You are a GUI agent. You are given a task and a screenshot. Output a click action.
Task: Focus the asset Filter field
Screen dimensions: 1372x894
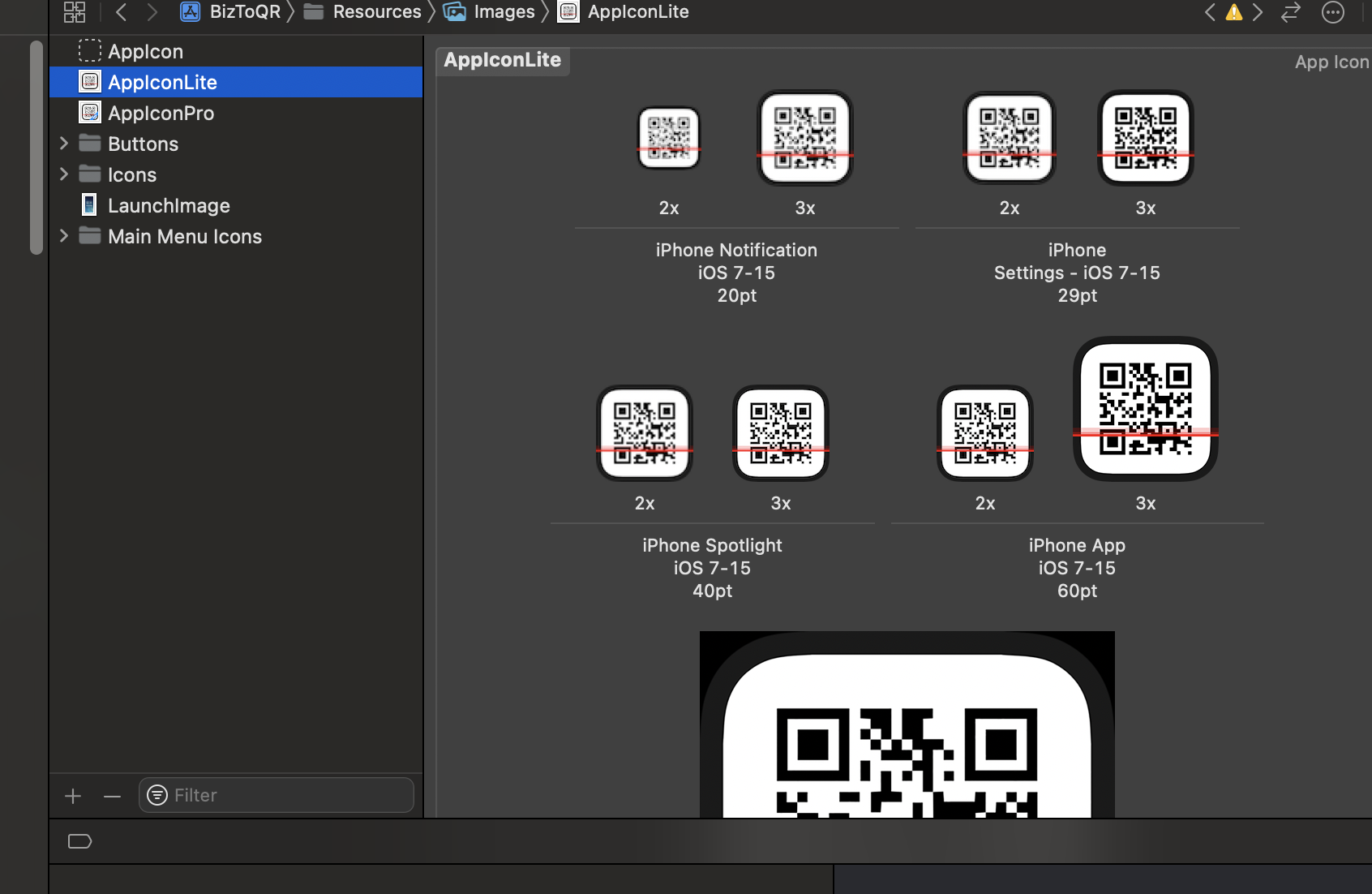click(x=277, y=795)
